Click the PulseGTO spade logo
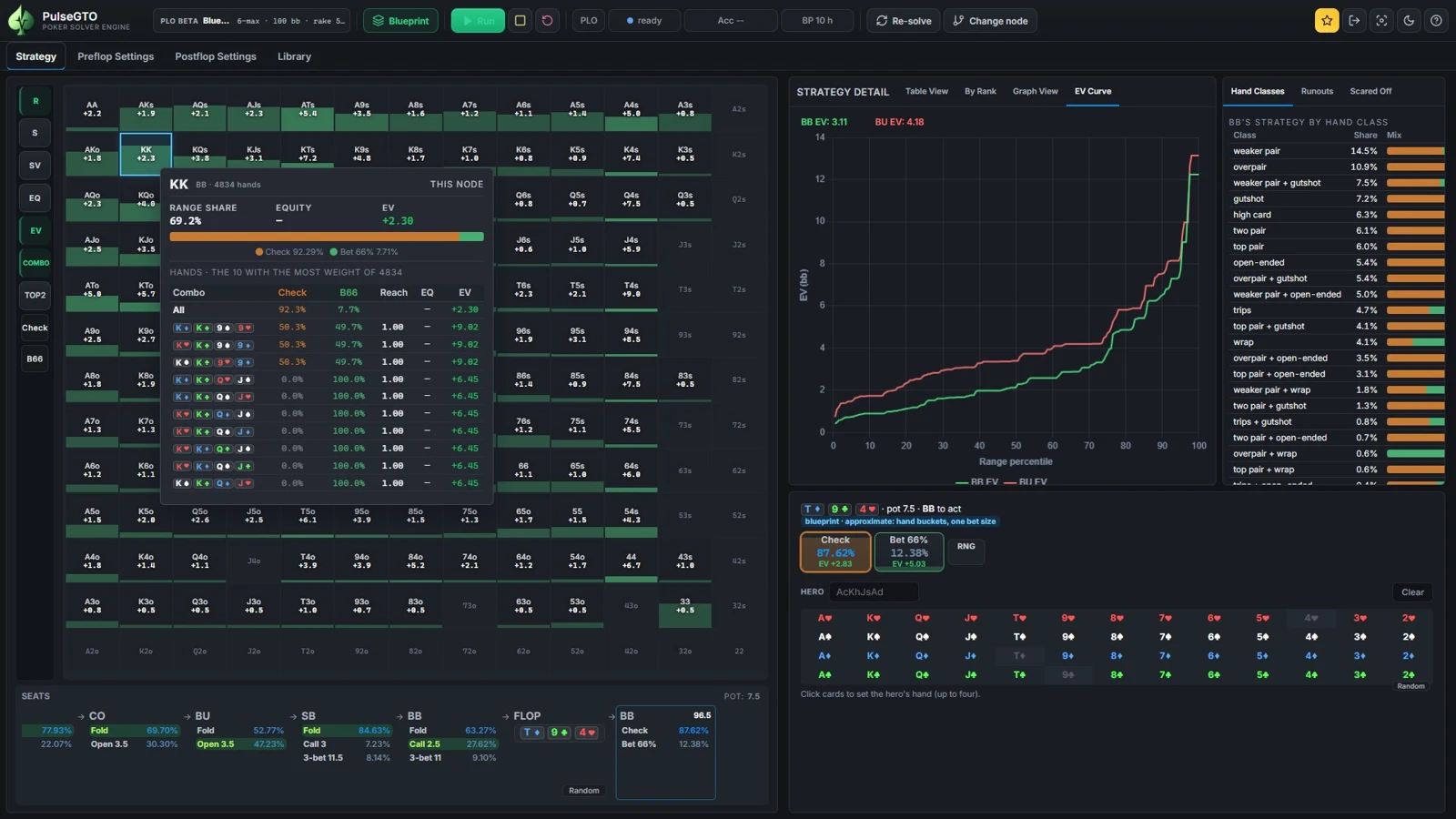 [x=21, y=20]
